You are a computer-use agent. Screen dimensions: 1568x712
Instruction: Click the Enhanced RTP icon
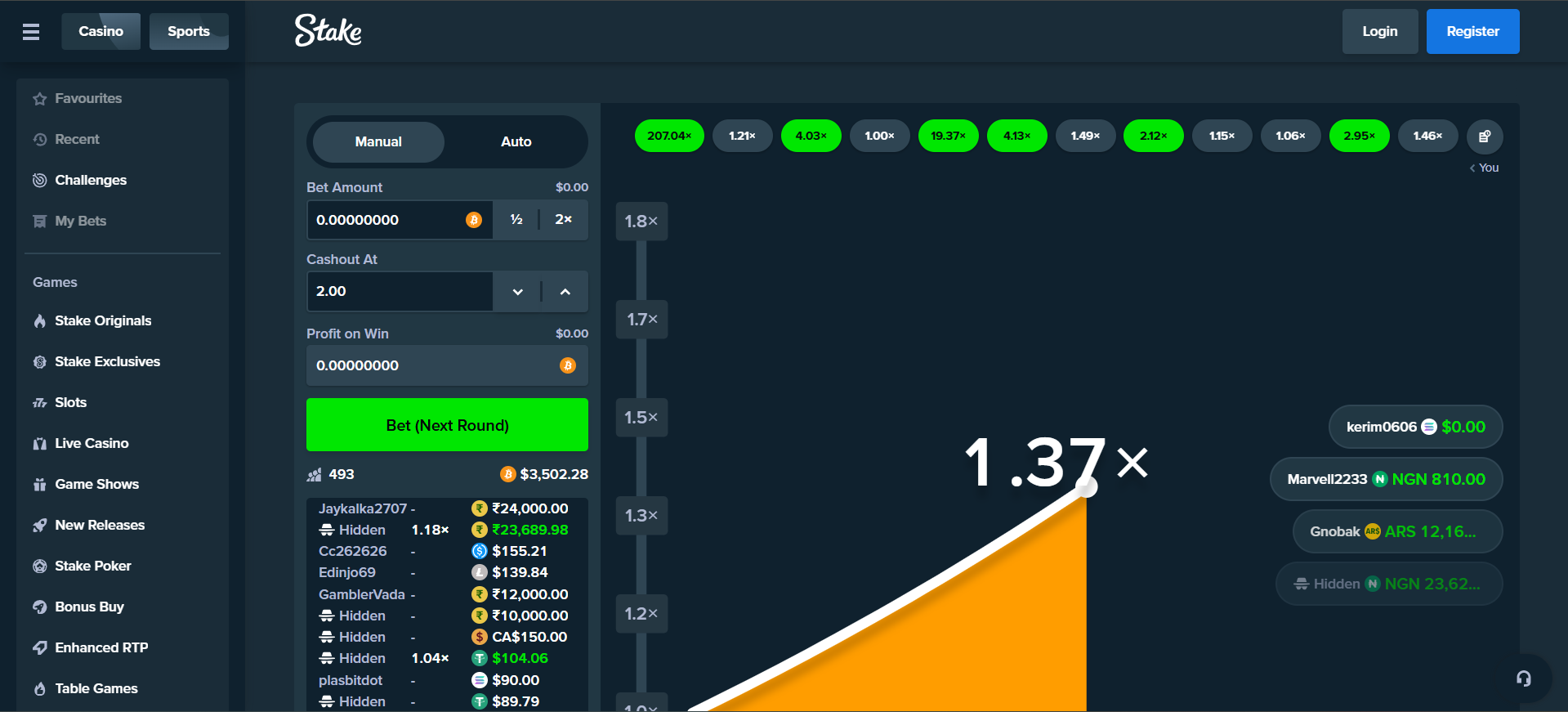39,647
